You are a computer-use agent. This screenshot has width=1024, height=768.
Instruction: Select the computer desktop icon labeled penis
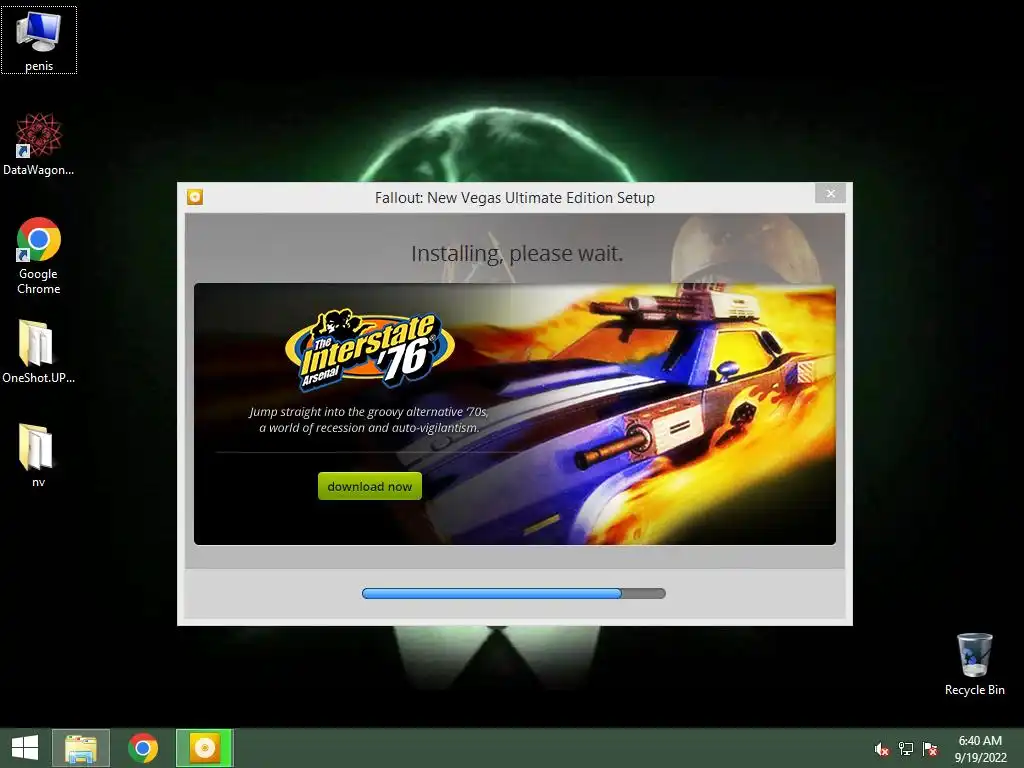39,40
